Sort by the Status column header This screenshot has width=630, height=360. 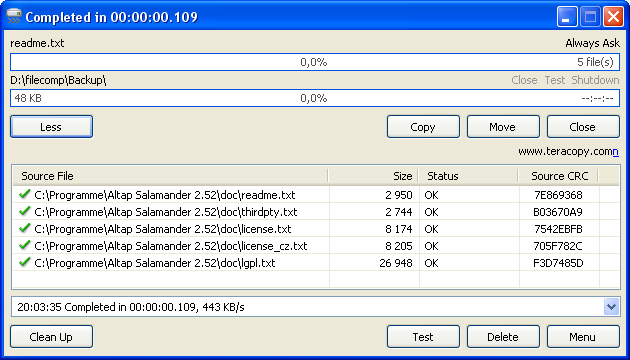468,176
